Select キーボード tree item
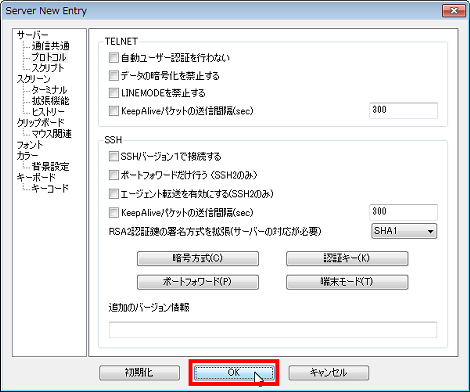Screen dimensions: 470x392 (x=36, y=177)
